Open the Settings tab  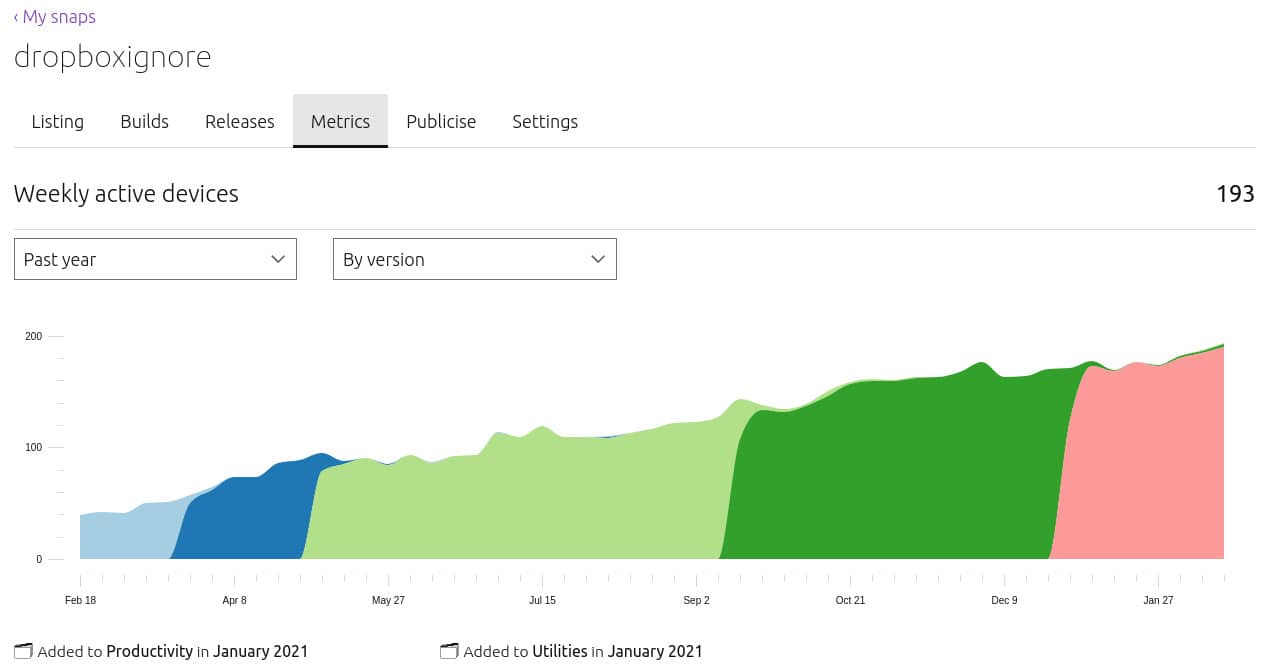point(545,122)
